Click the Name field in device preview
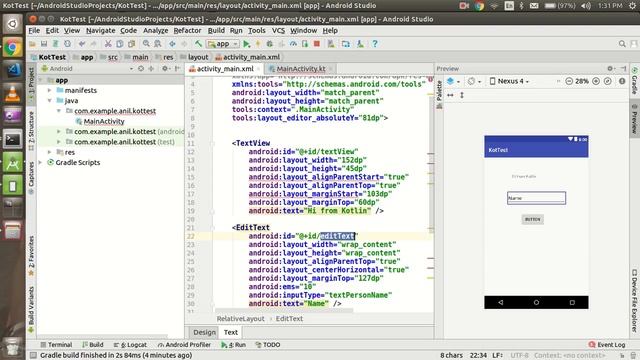The height and width of the screenshot is (360, 640). pyautogui.click(x=536, y=198)
